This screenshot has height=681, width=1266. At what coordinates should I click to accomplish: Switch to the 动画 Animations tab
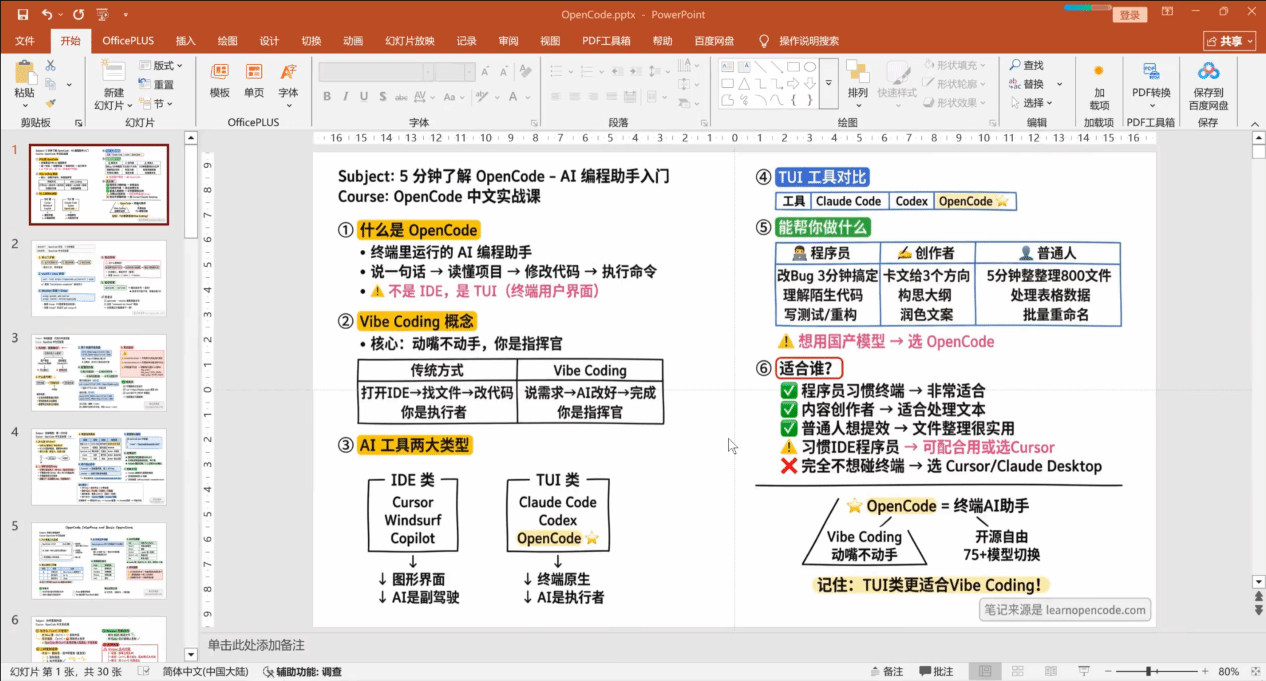pyautogui.click(x=353, y=41)
